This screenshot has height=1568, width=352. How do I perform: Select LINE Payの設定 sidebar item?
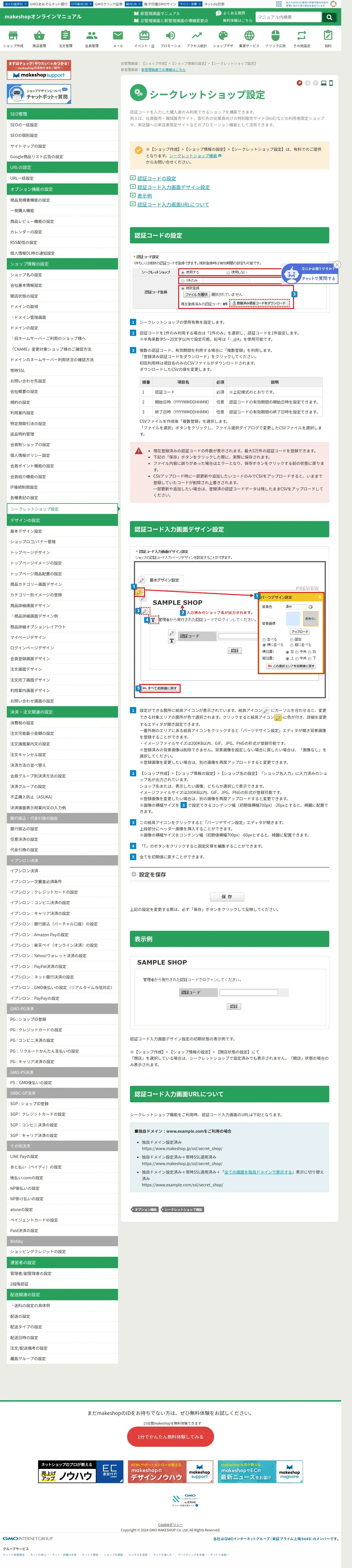tap(62, 1157)
